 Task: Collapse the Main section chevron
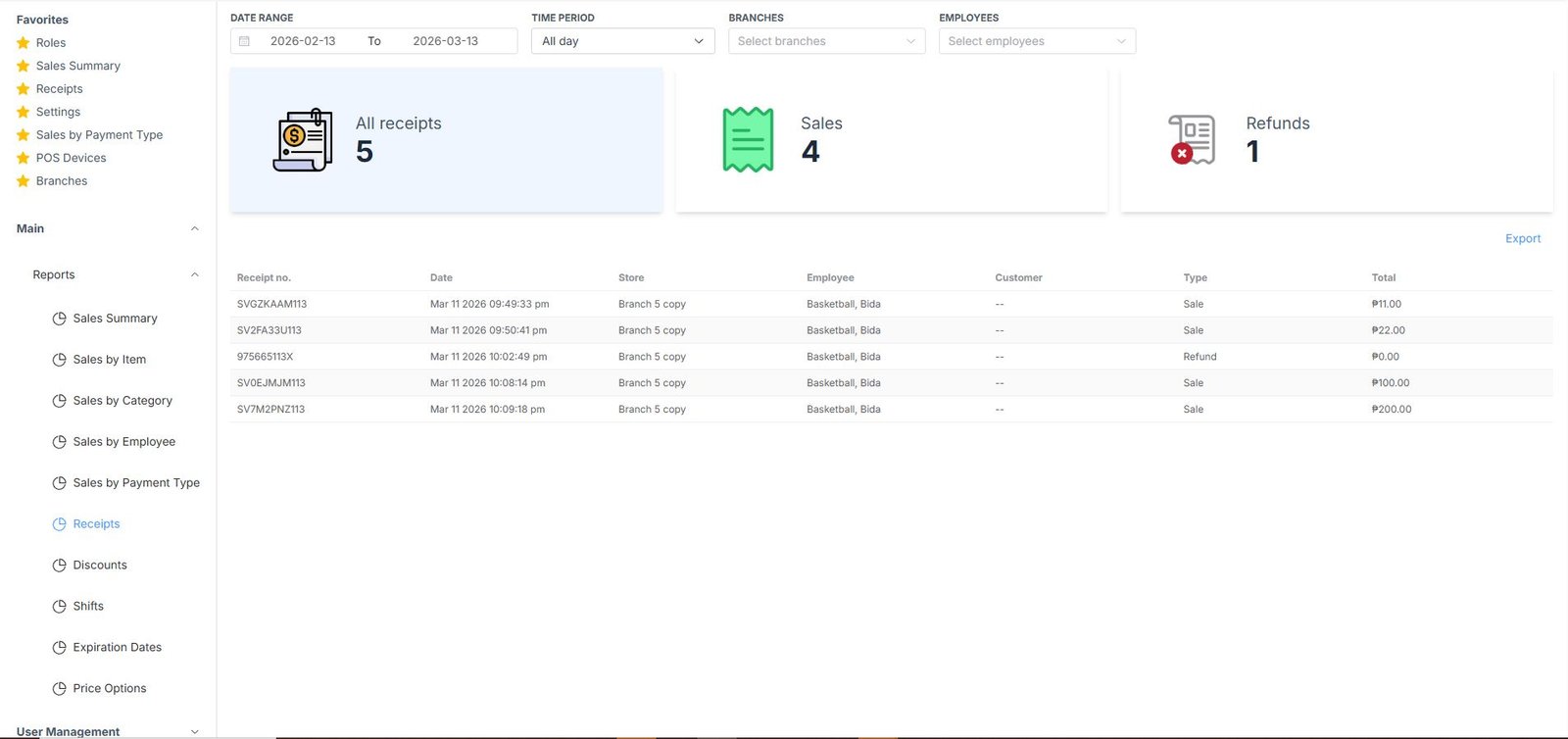point(194,229)
